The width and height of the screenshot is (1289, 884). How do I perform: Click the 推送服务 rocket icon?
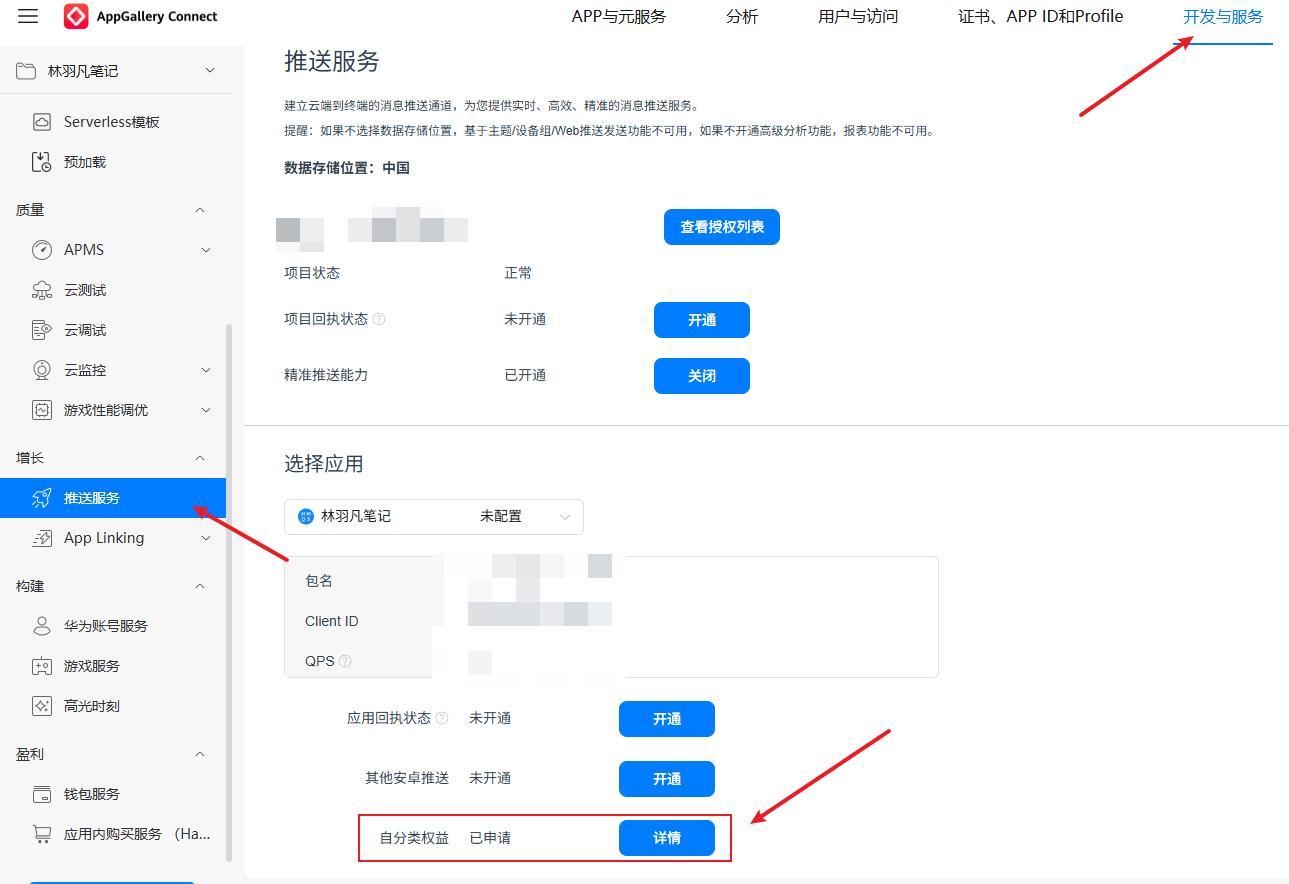(x=42, y=498)
